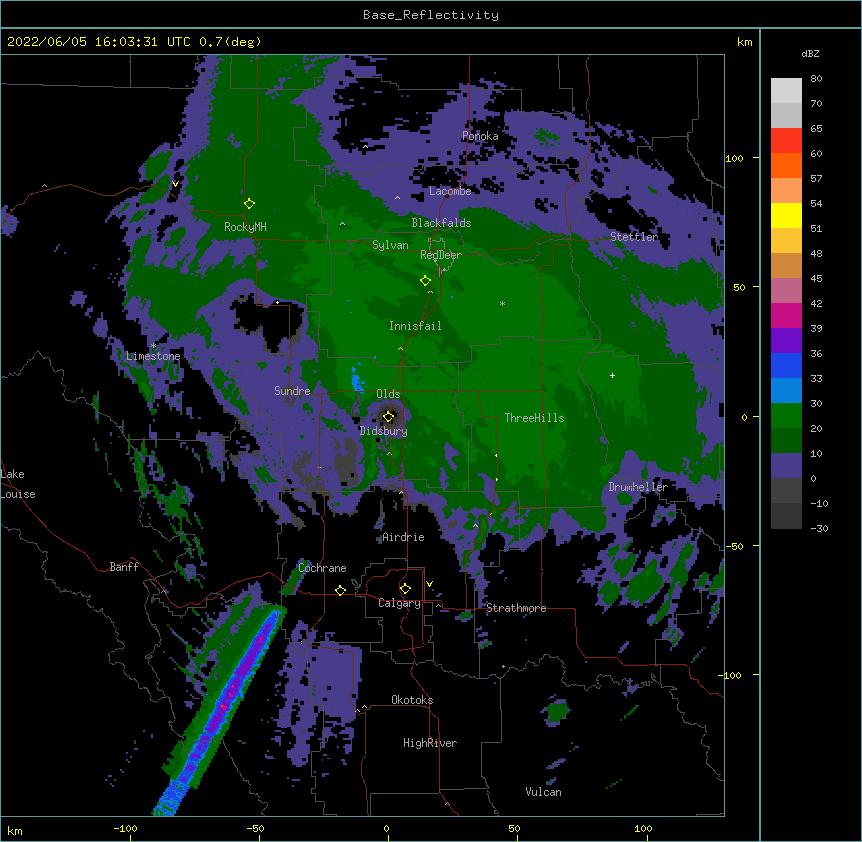Click the 45 value in the dBZ legend

(x=816, y=278)
